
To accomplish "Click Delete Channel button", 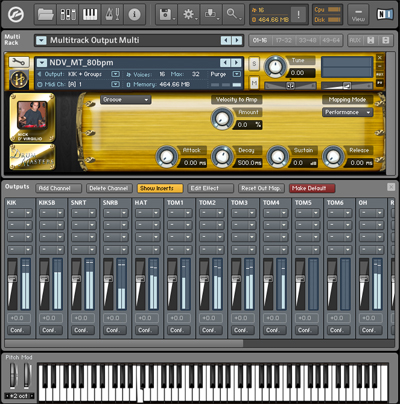I will coord(109,188).
